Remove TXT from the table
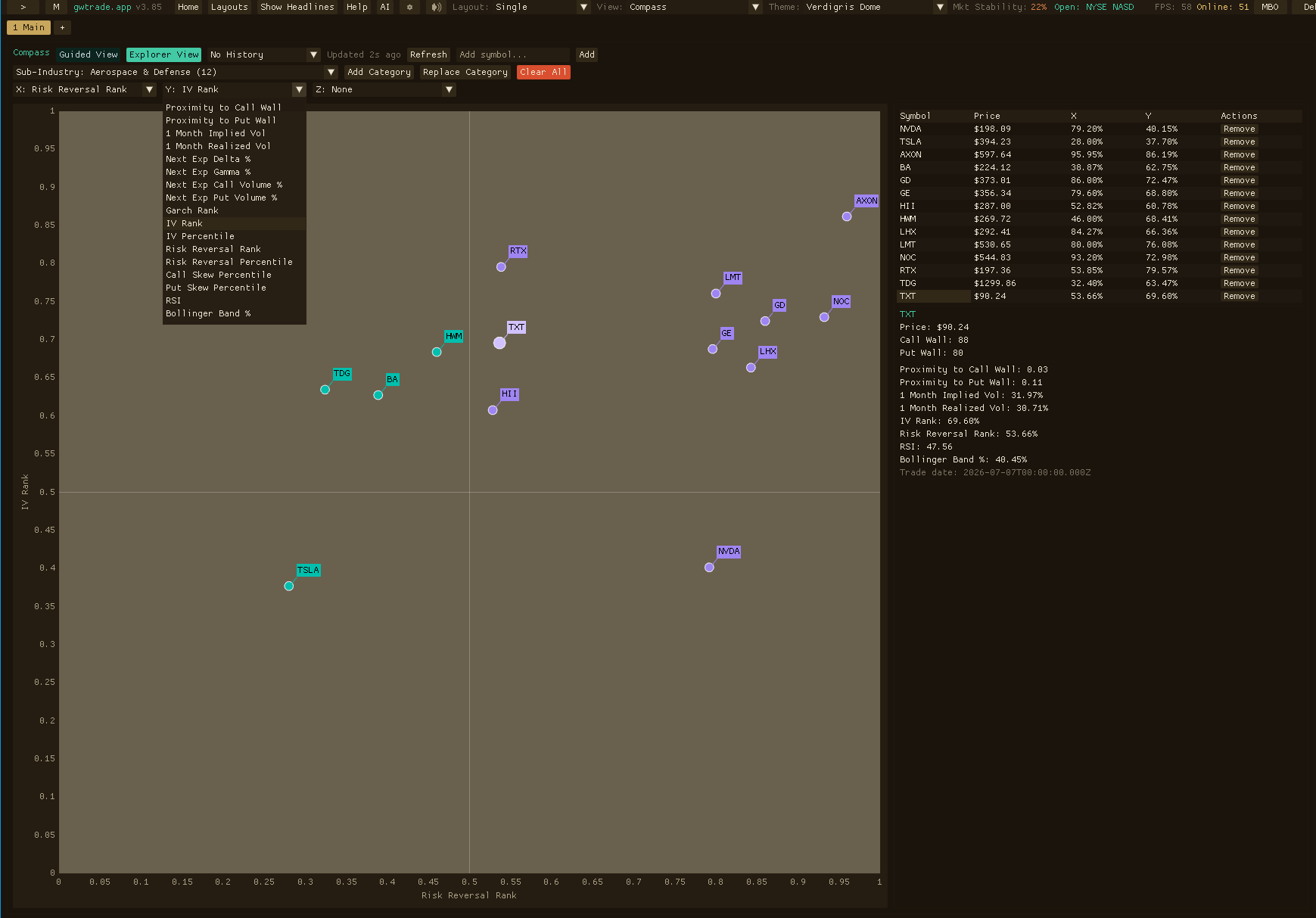This screenshot has width=1316, height=918. [1239, 296]
